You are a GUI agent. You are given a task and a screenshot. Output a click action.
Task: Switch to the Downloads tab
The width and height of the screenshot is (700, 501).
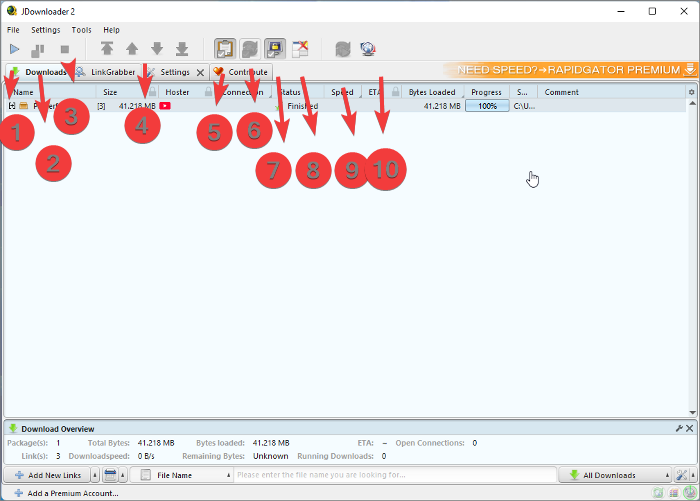click(x=38, y=72)
